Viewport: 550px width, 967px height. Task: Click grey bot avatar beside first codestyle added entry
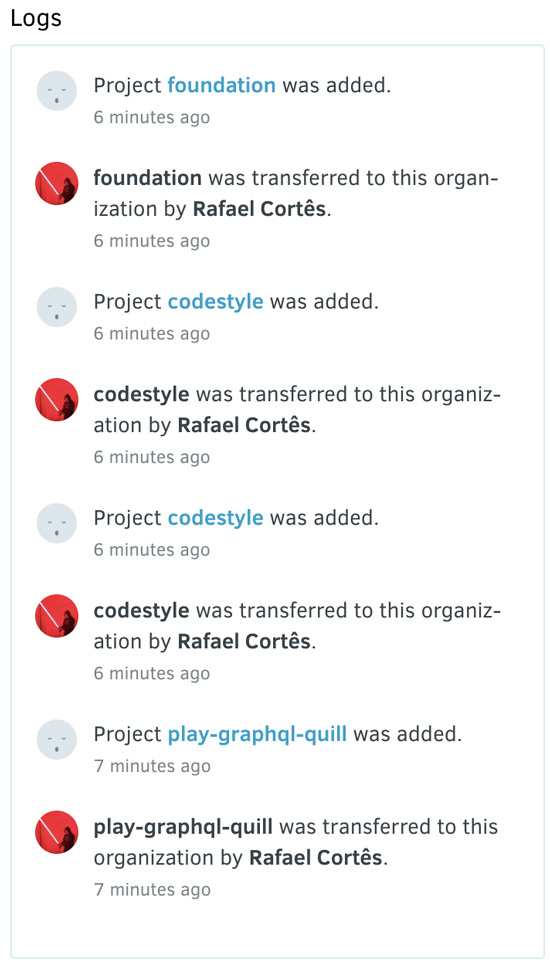point(57,307)
